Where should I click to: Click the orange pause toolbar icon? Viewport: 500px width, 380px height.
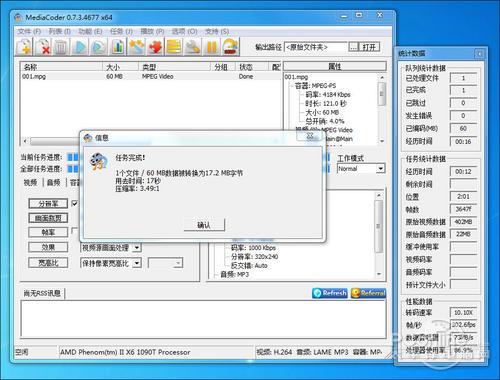[x=212, y=47]
